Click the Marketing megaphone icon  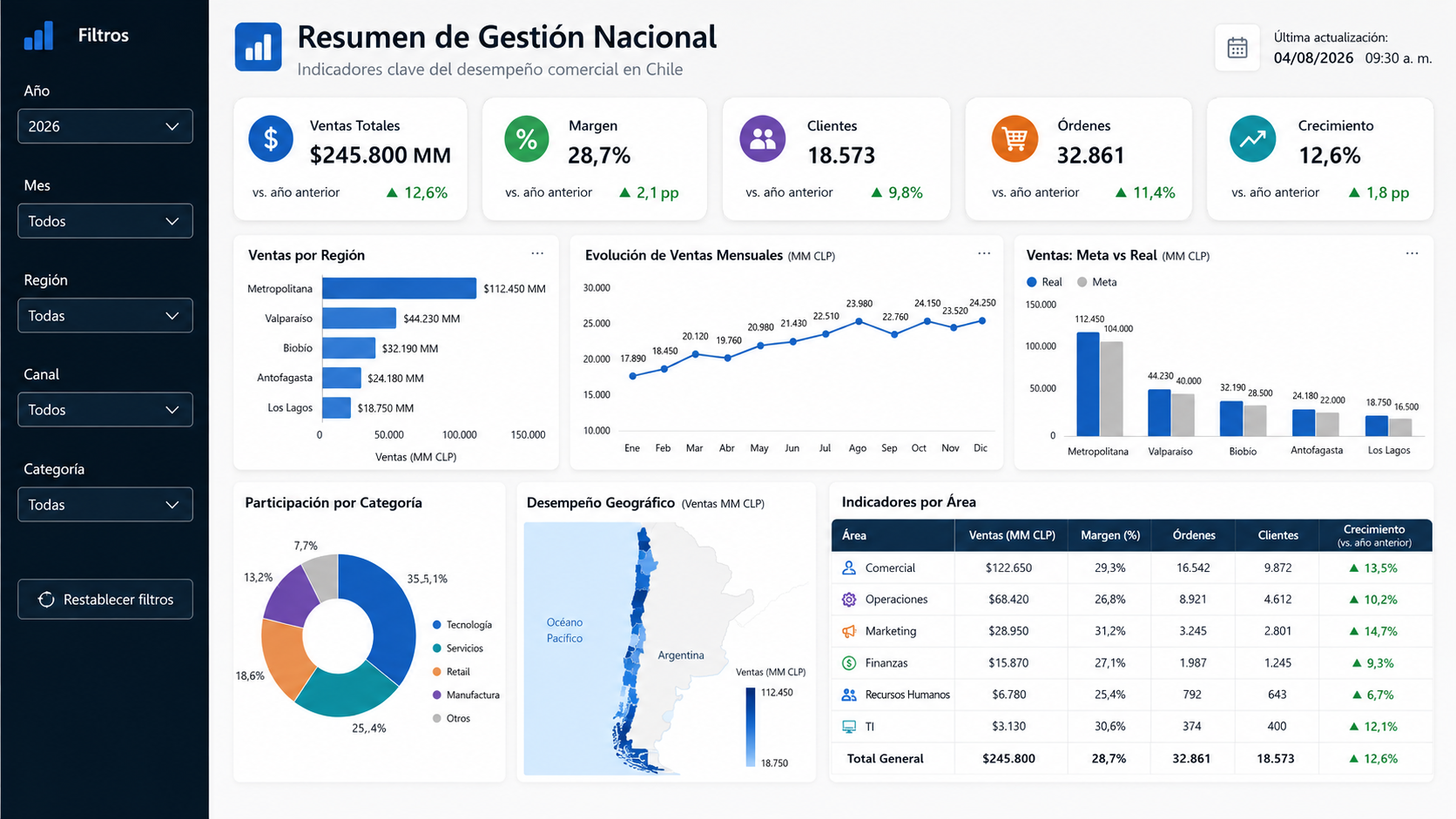click(x=849, y=631)
